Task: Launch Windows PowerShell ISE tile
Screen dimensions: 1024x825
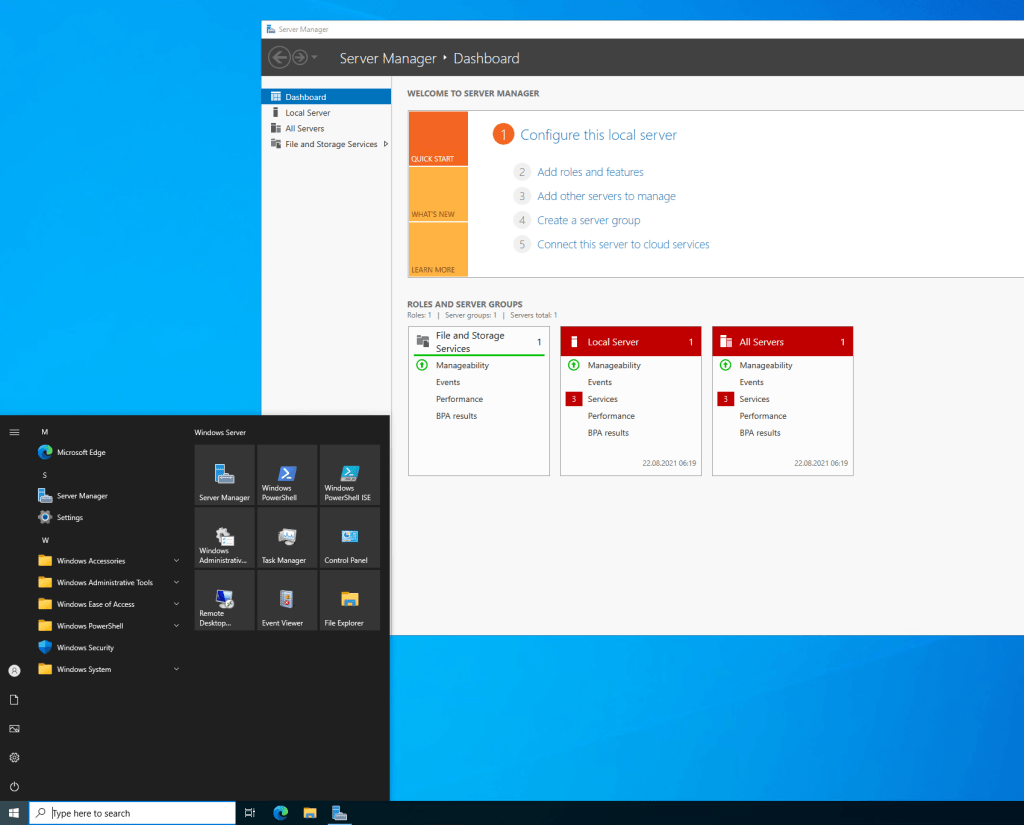Action: click(x=349, y=475)
